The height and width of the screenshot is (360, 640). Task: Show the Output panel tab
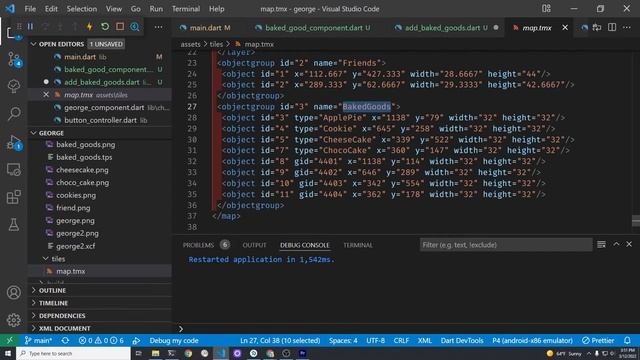[254, 245]
